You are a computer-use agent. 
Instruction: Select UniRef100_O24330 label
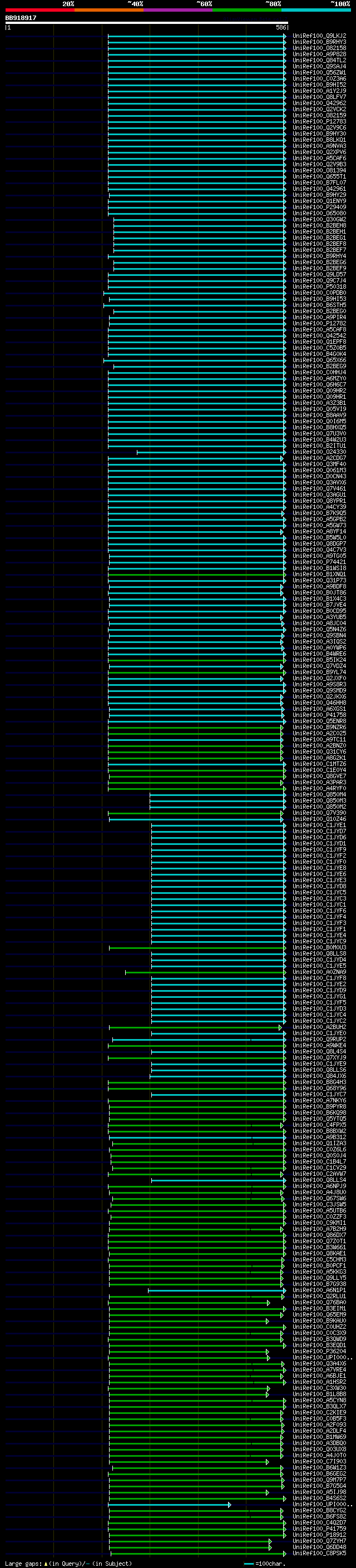[x=319, y=452]
